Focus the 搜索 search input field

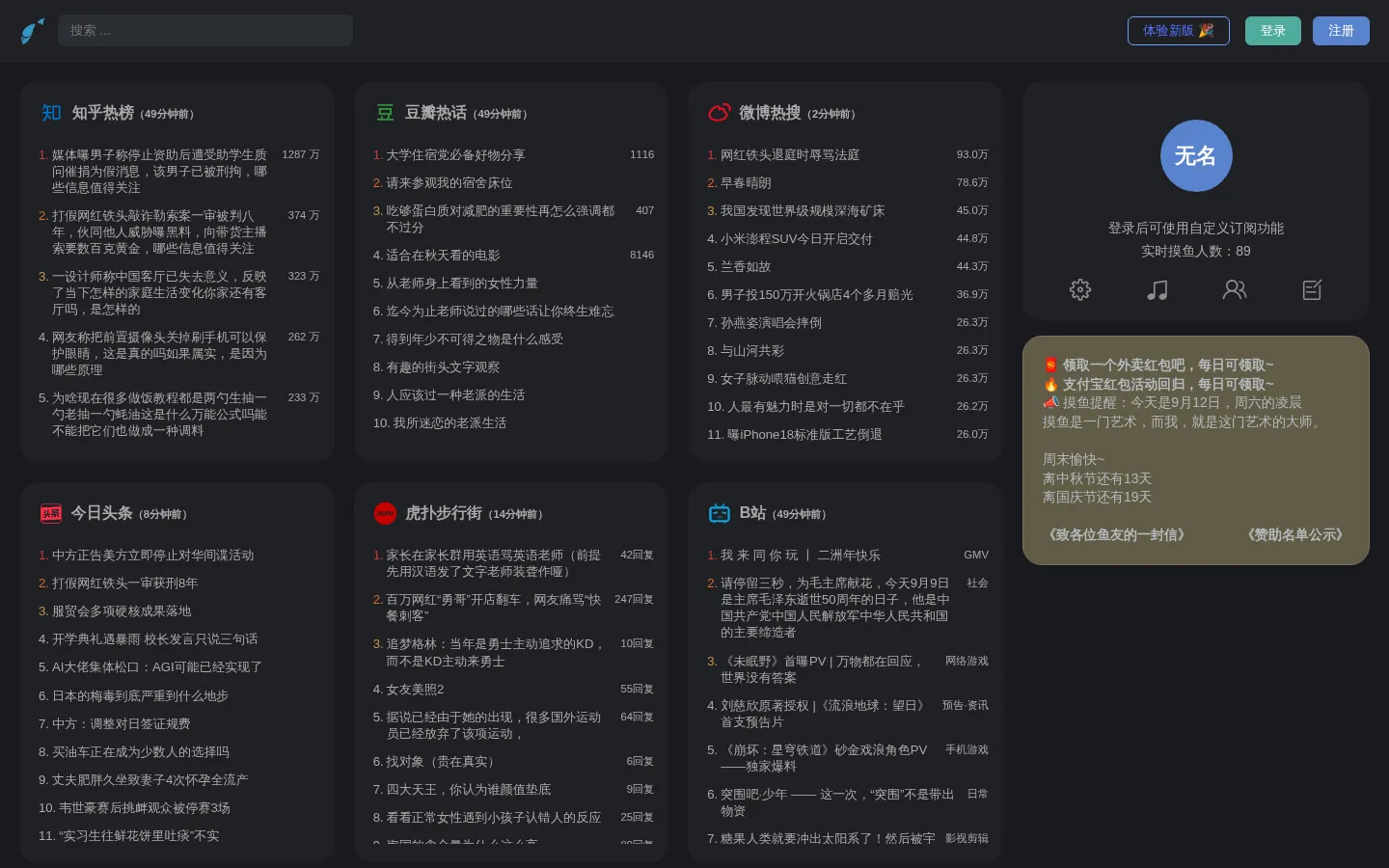[205, 31]
